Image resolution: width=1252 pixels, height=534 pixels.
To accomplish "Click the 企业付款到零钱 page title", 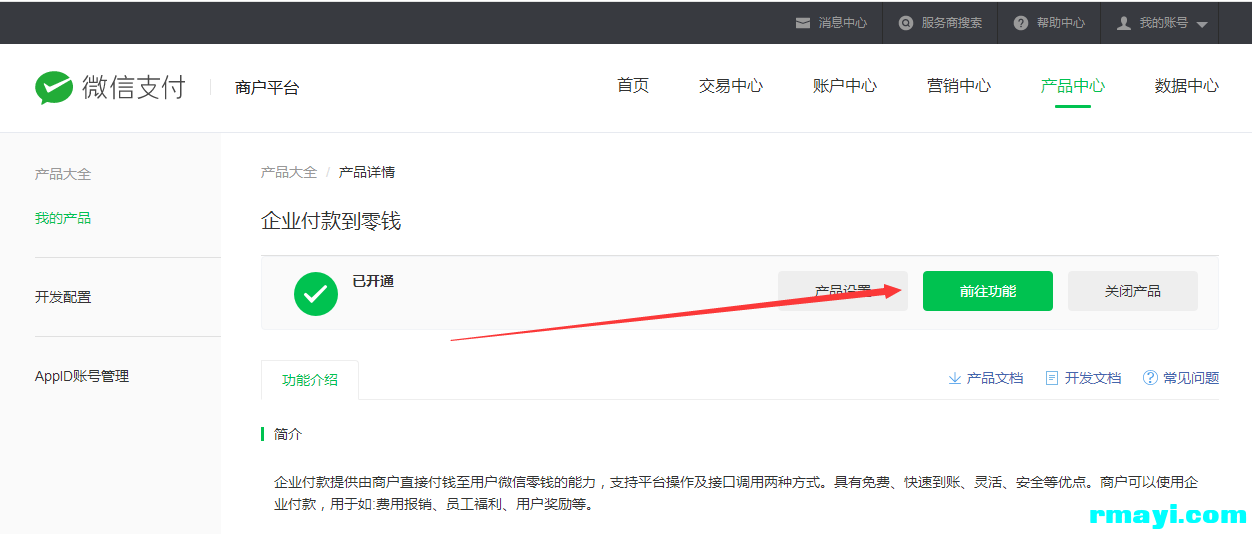I will (331, 221).
